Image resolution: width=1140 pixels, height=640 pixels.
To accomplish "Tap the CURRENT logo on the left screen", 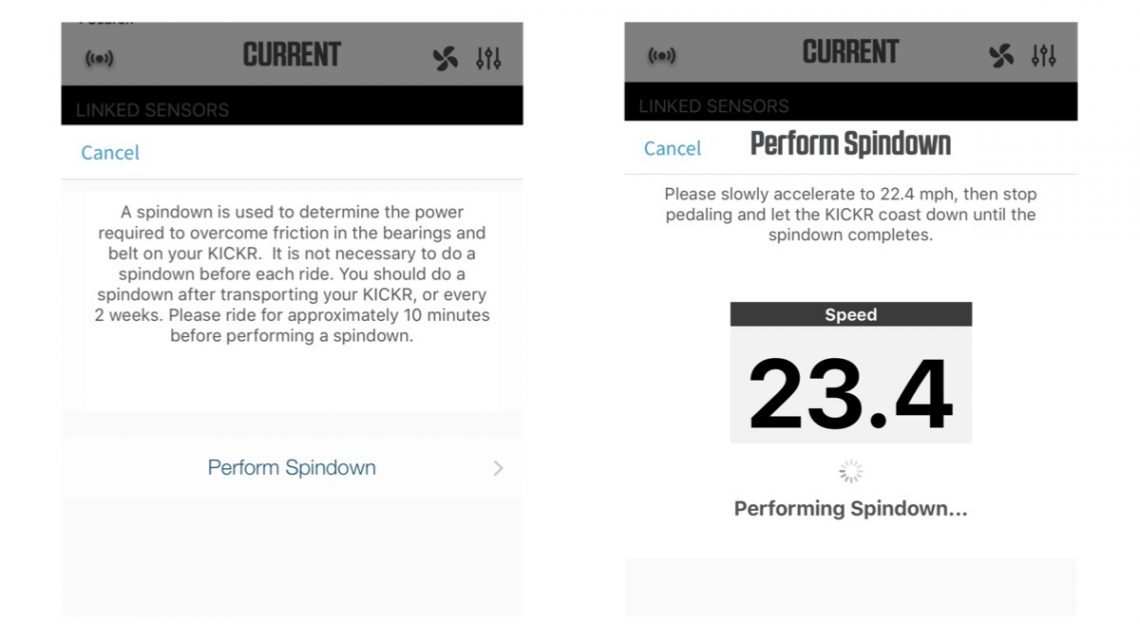I will (x=291, y=55).
